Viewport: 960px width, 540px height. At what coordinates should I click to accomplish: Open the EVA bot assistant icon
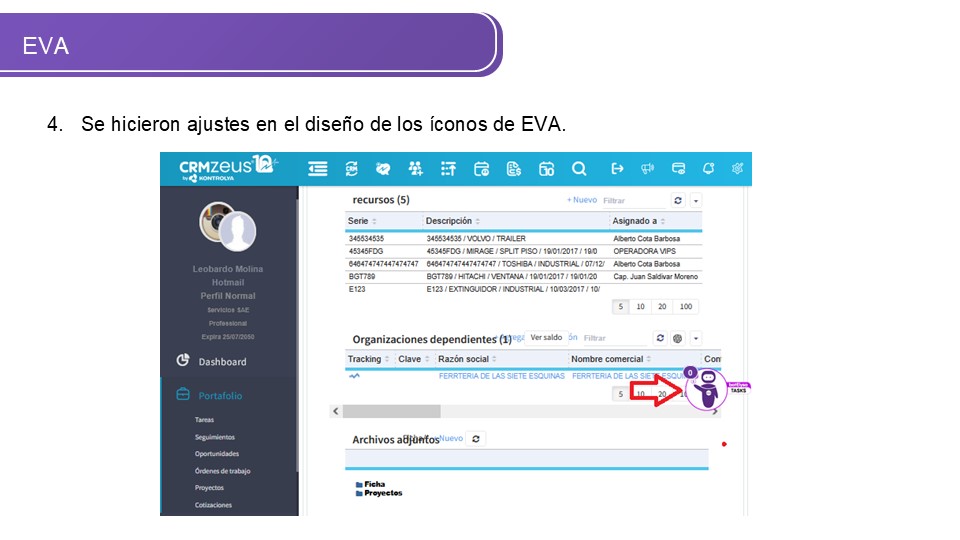pos(707,389)
